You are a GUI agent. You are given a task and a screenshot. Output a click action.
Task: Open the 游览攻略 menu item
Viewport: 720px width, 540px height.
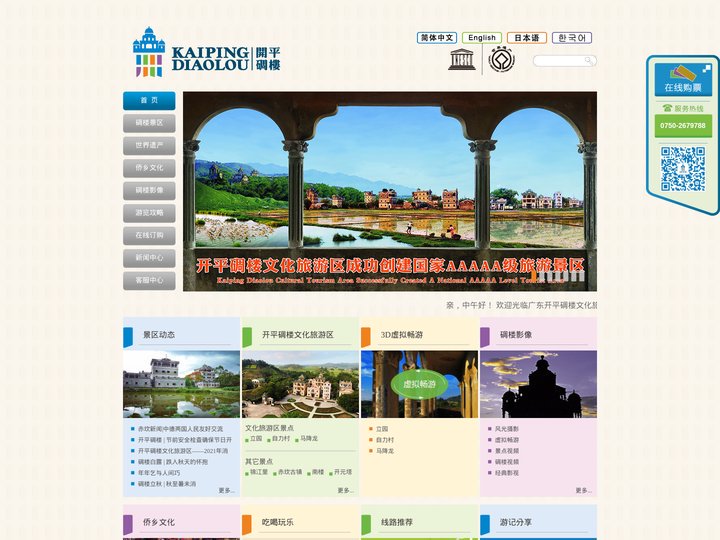[149, 213]
